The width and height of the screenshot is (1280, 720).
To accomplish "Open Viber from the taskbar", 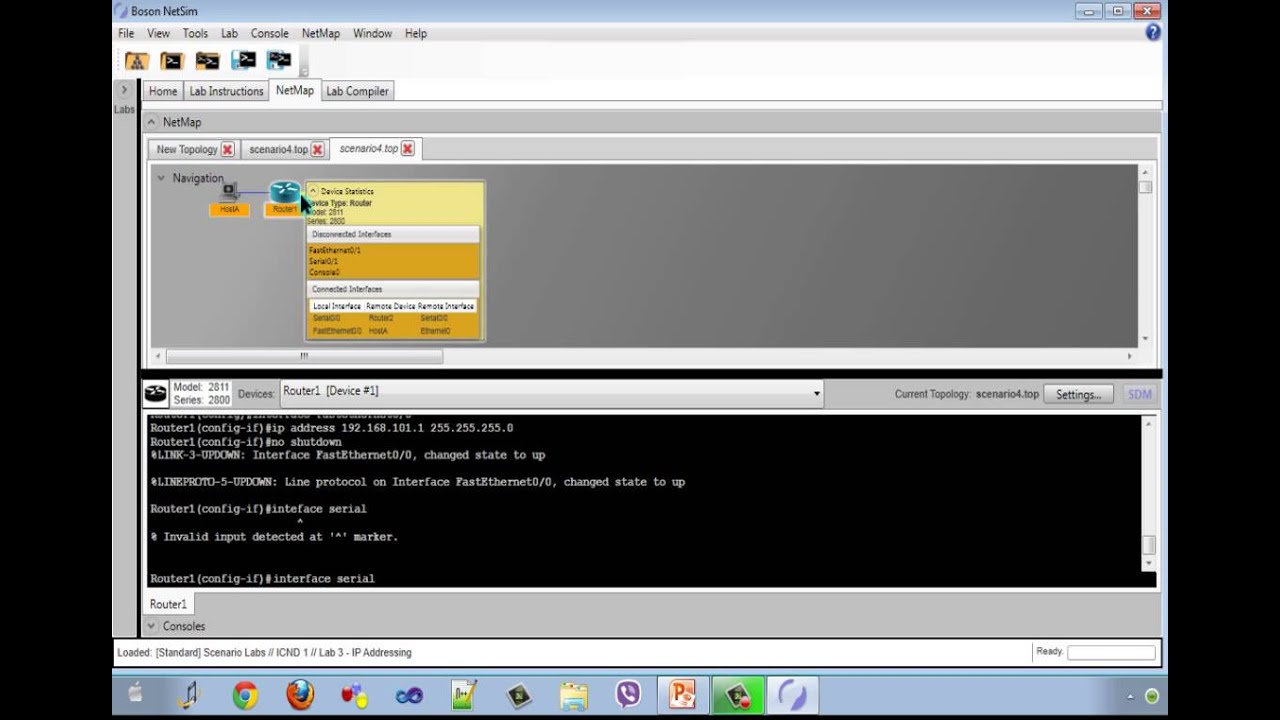I will click(628, 695).
